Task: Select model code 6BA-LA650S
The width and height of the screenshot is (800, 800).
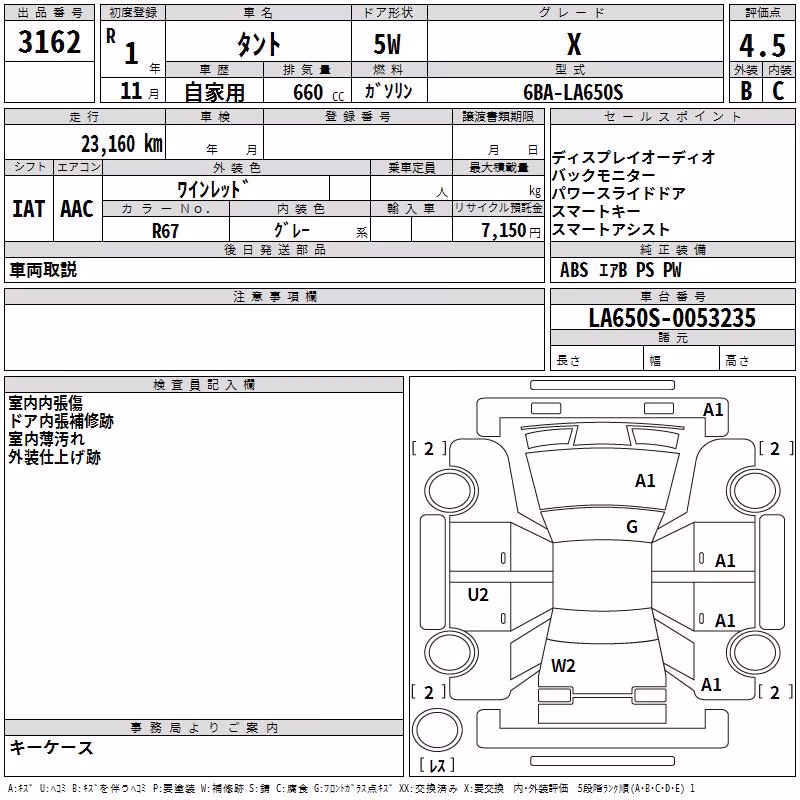Action: click(x=573, y=92)
